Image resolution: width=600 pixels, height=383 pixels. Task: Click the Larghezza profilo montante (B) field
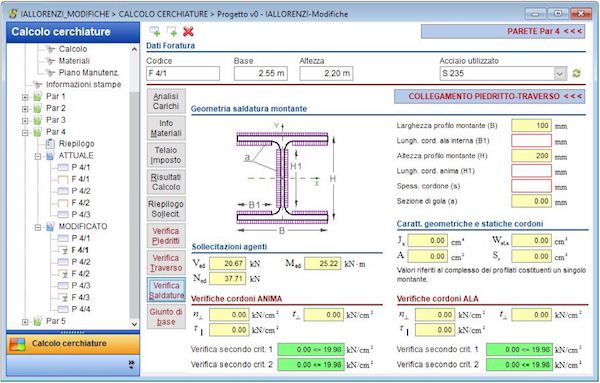click(532, 125)
